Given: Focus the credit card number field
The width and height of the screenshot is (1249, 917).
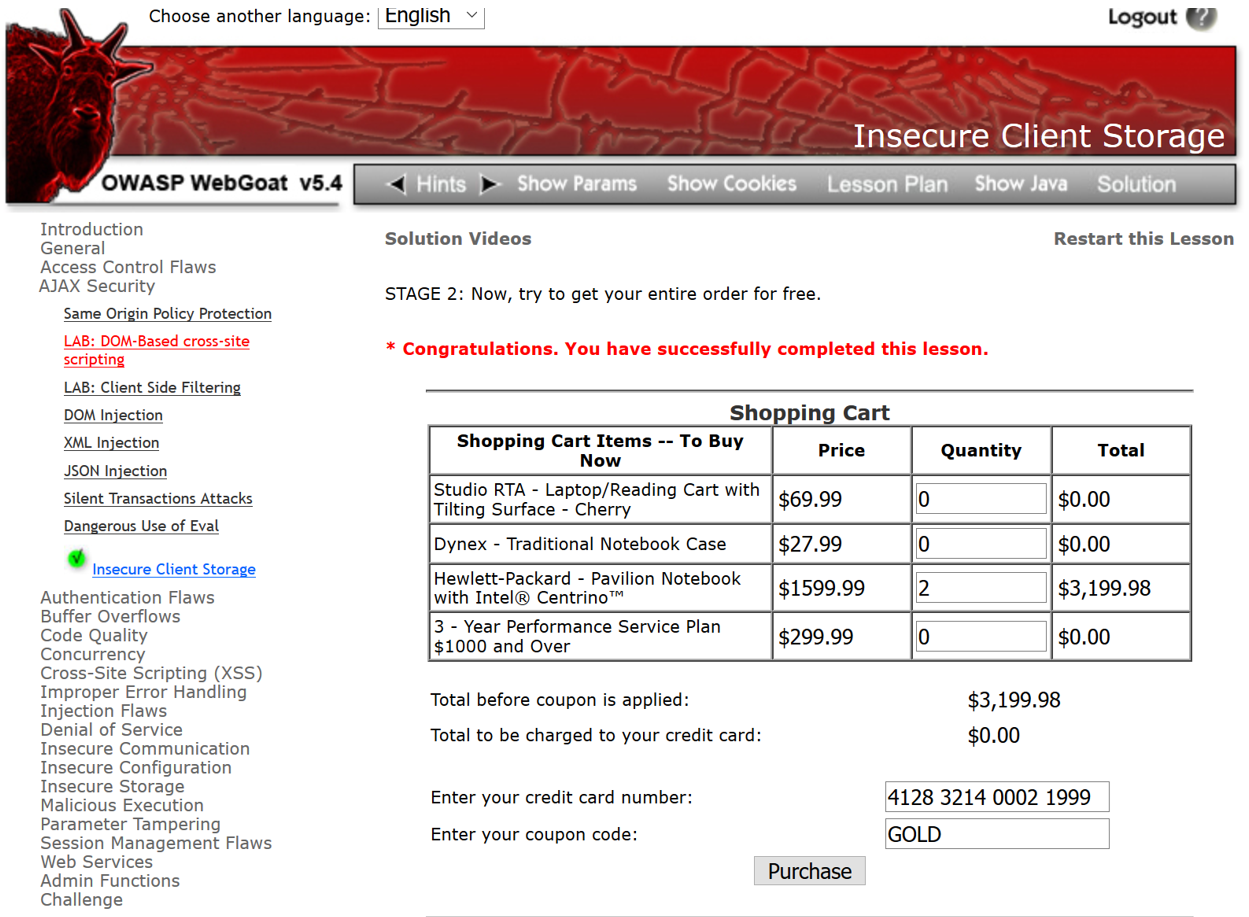Looking at the screenshot, I should point(997,797).
